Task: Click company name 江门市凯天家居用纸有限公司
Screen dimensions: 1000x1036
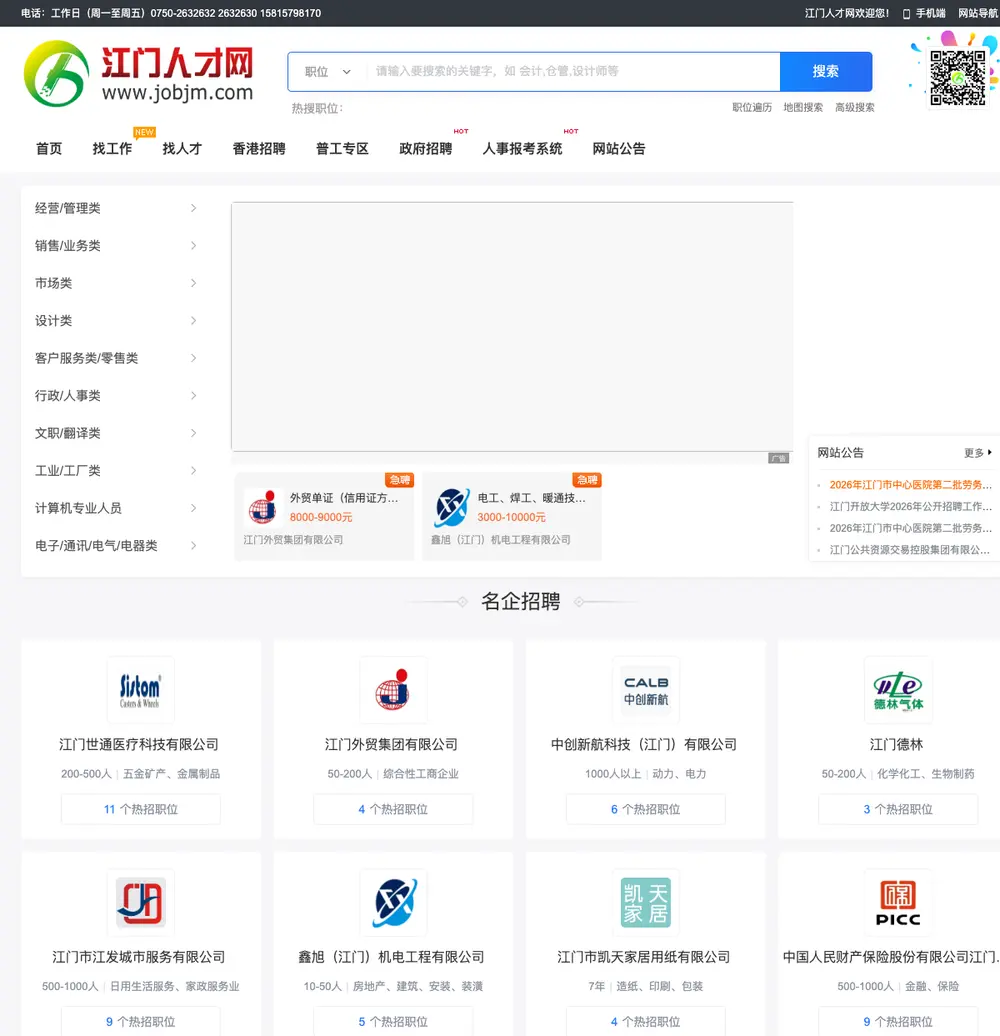Action: 644,957
